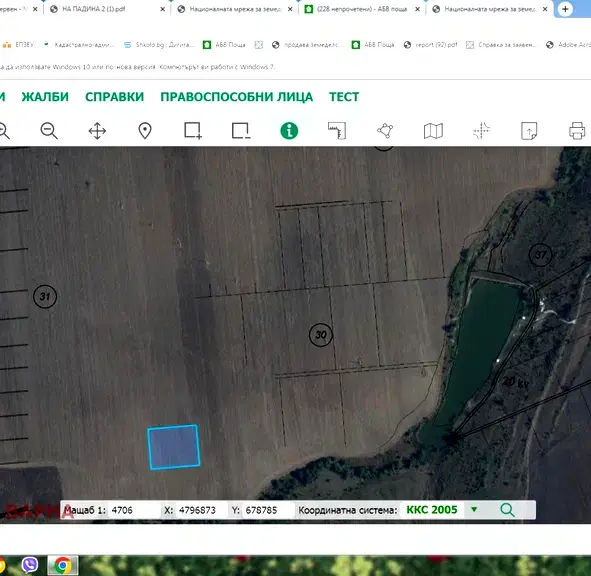Image resolution: width=591 pixels, height=576 pixels.
Task: Switch to the НА ПАДИНА 2 (1).pdf tab
Action: point(107,9)
